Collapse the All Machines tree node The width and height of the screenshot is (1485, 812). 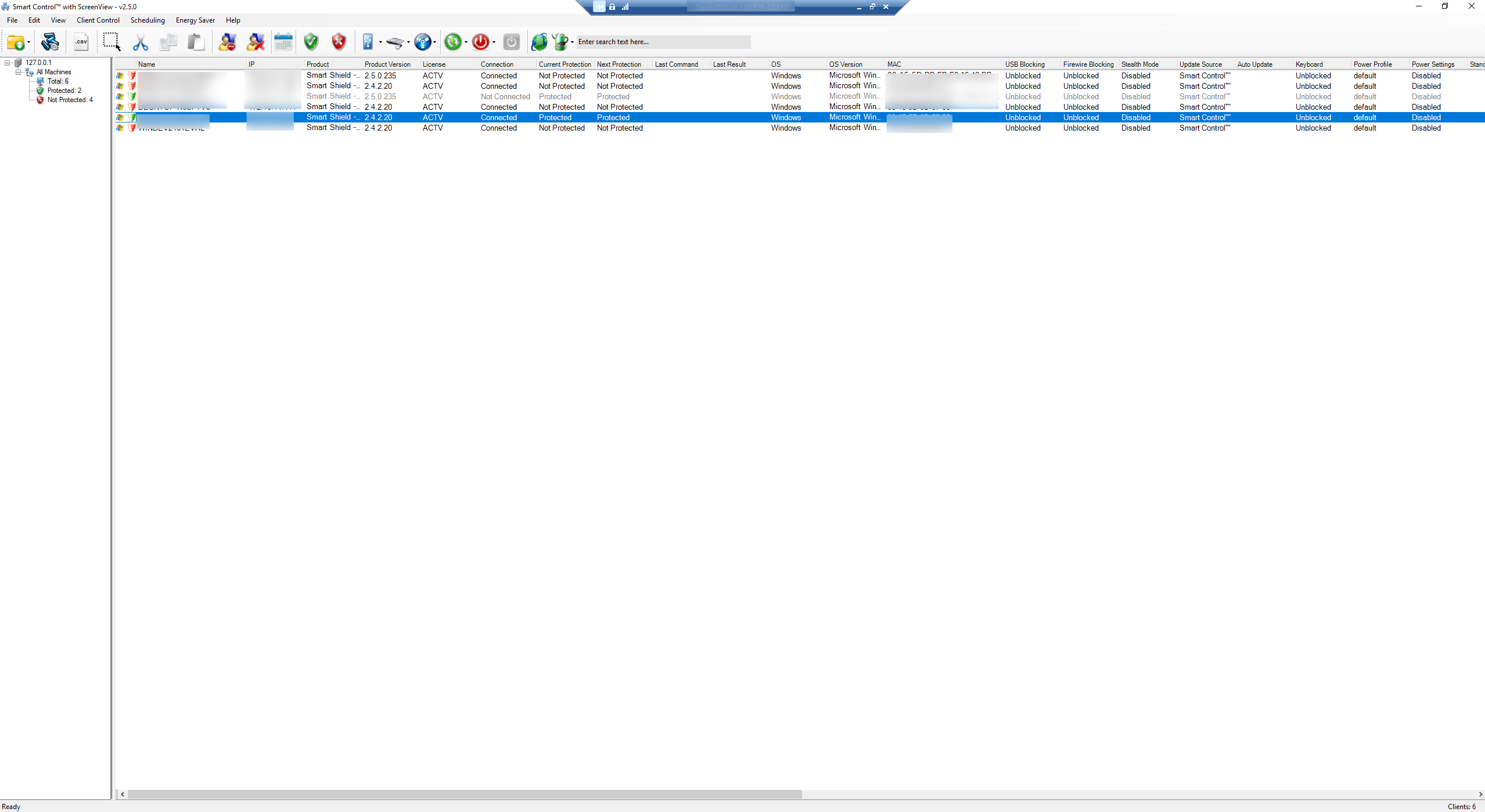click(x=19, y=72)
